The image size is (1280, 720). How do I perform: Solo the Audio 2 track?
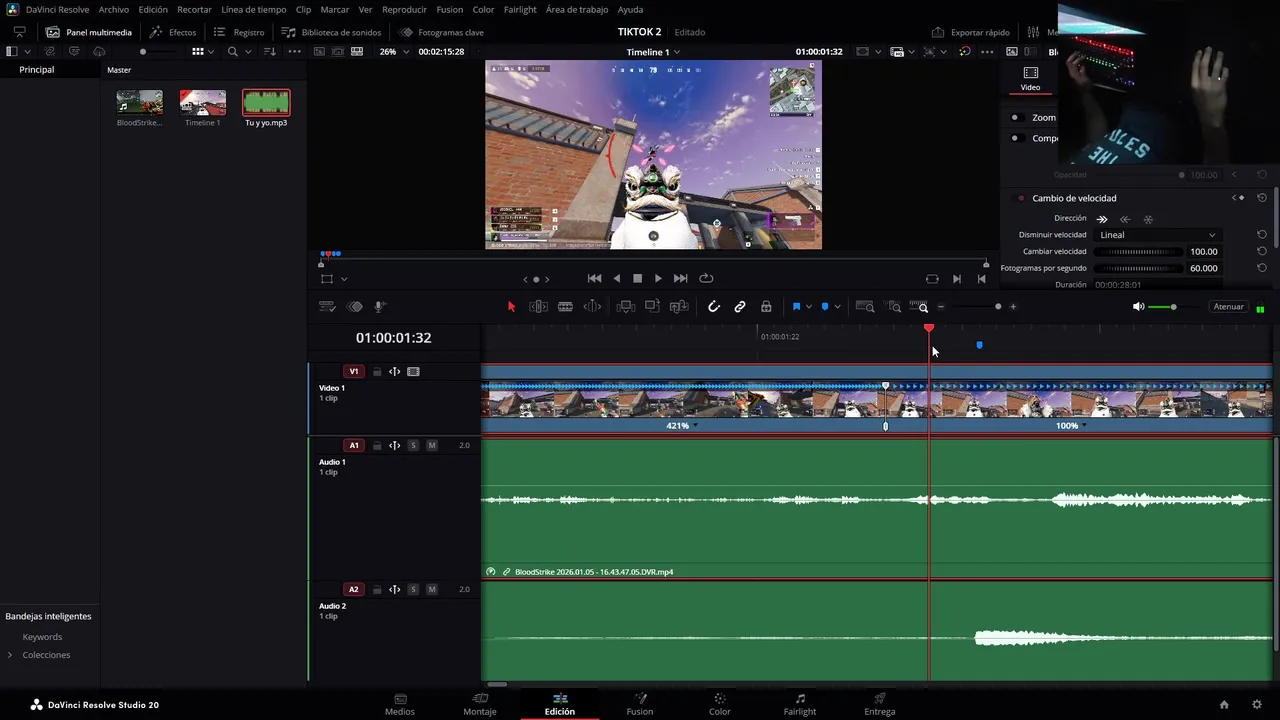tap(413, 590)
